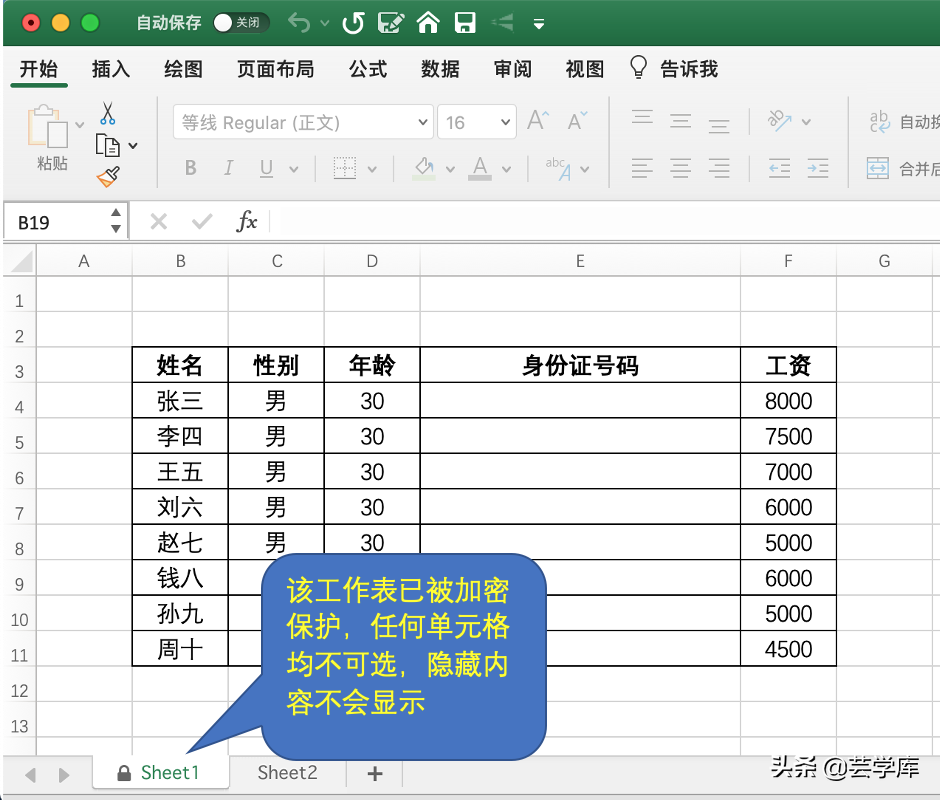Click the Decrease Indent icon
The width and height of the screenshot is (940, 800).
[779, 169]
